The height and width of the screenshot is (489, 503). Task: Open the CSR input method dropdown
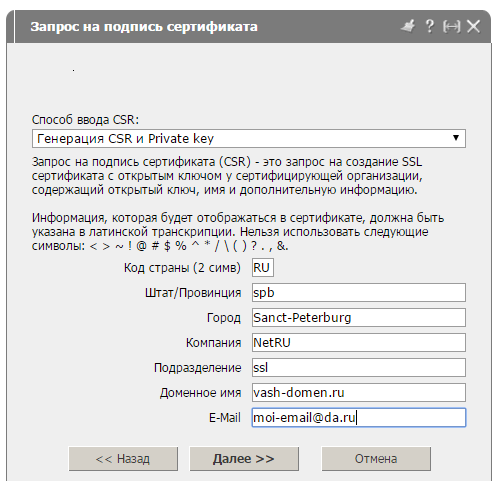click(249, 139)
